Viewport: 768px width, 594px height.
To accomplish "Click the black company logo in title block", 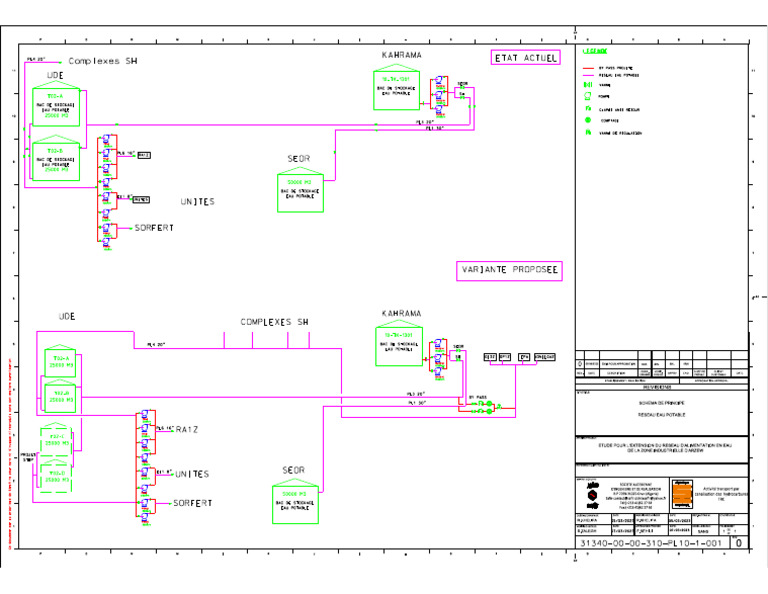I will [x=593, y=495].
